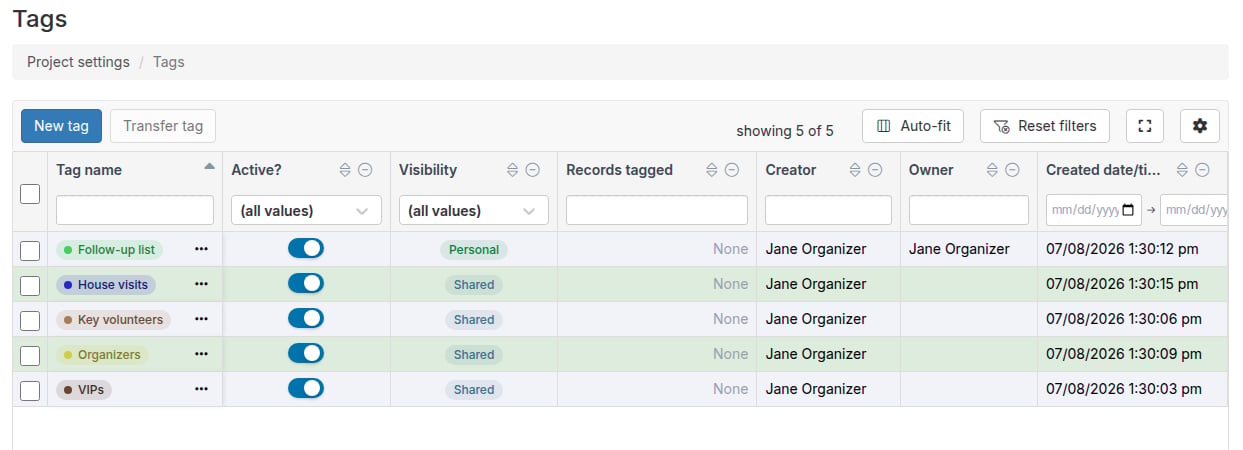Open the Organizers more options menu
1243x450 pixels.
(202, 354)
